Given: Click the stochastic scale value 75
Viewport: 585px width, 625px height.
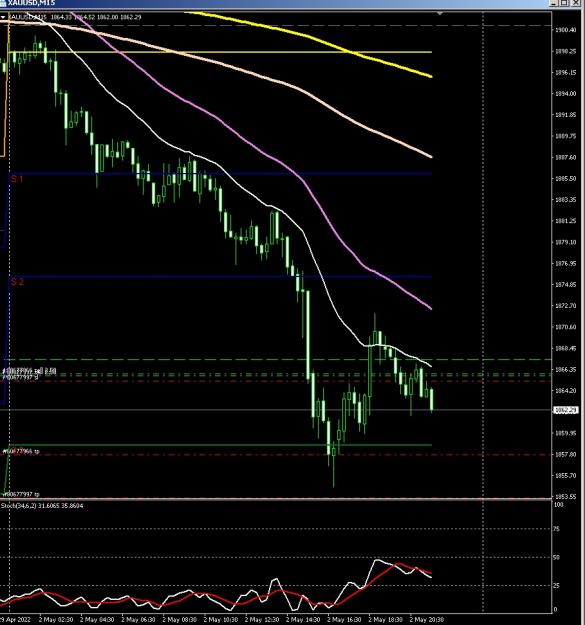Looking at the screenshot, I should coord(556,529).
